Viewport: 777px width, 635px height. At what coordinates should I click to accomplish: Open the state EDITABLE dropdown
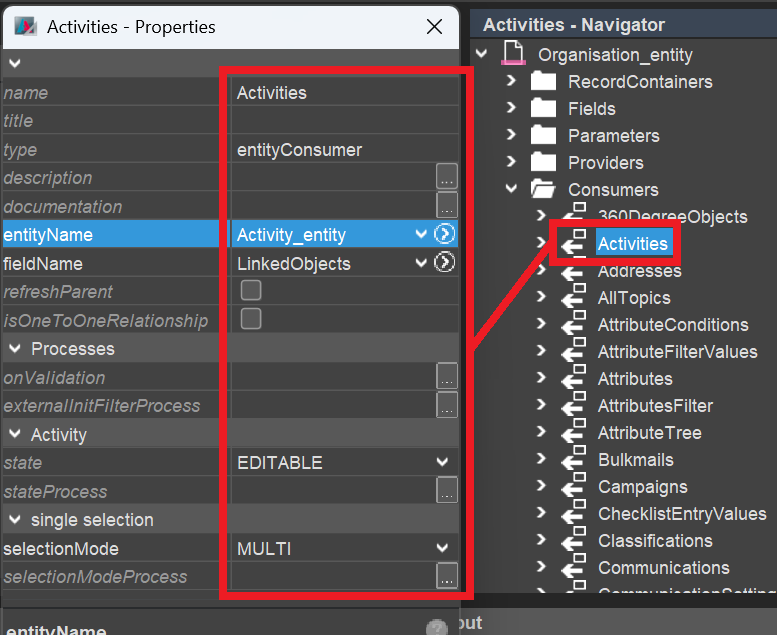click(442, 462)
